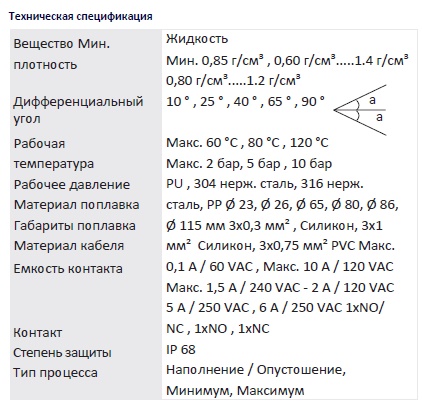Image resolution: width=422 pixels, height=404 pixels.
Task: Select the 'Габариты поплавка' label
Action: (75, 226)
